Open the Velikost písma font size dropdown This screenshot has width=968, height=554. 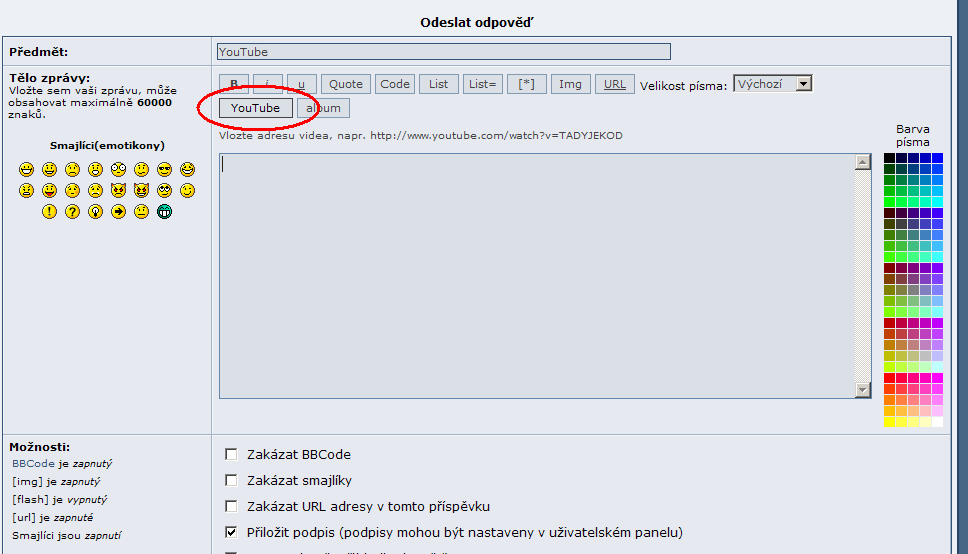773,84
